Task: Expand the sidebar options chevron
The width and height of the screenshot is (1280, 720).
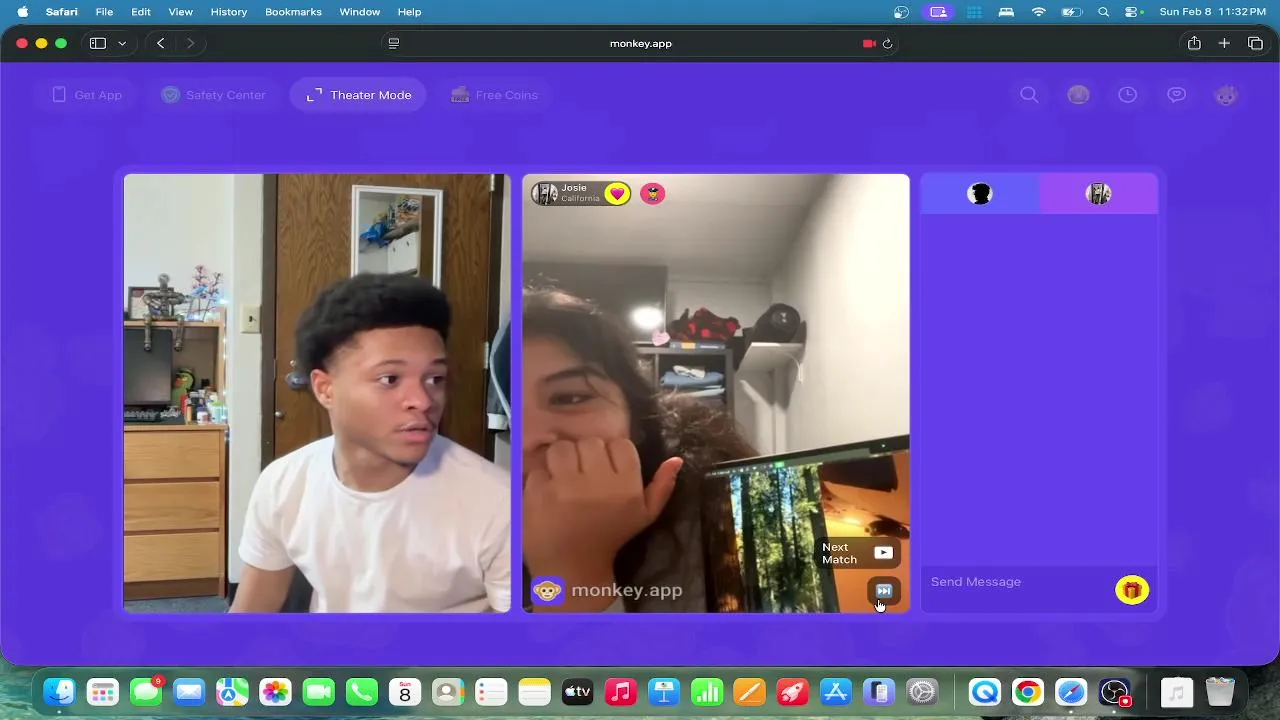Action: tap(122, 43)
